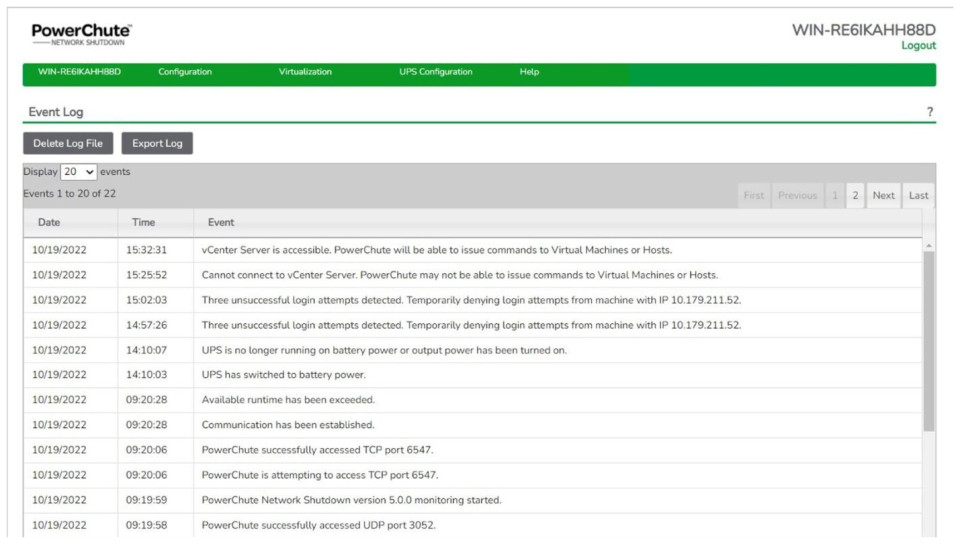The width and height of the screenshot is (960, 544).
Task: Click the Date column header
Action: click(49, 222)
